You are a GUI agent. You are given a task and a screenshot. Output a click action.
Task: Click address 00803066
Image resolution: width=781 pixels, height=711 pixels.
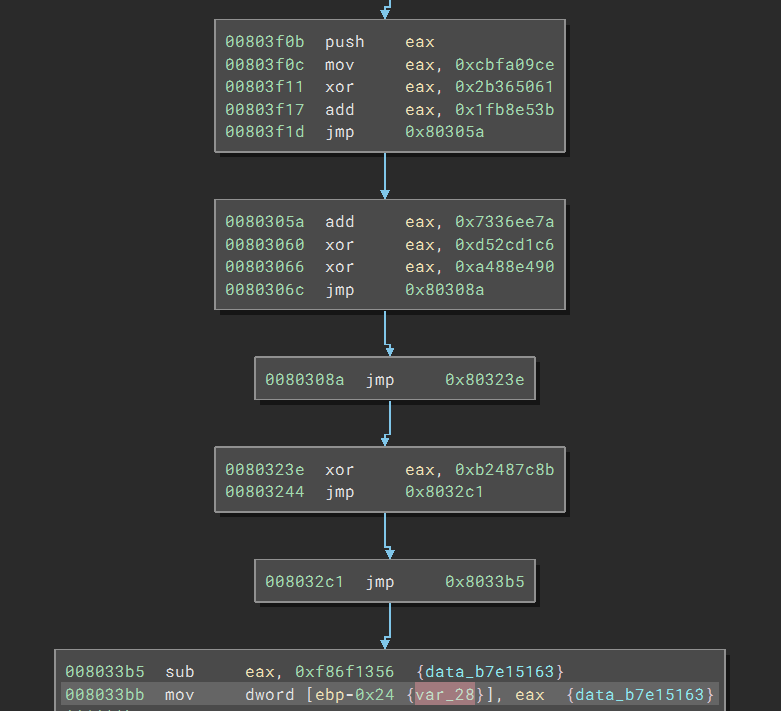(x=264, y=267)
